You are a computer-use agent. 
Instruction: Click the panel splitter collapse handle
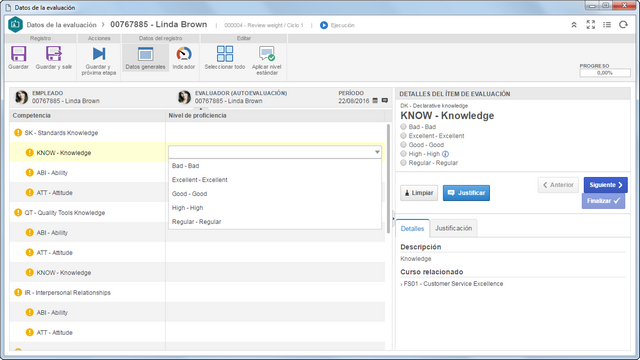point(393,219)
